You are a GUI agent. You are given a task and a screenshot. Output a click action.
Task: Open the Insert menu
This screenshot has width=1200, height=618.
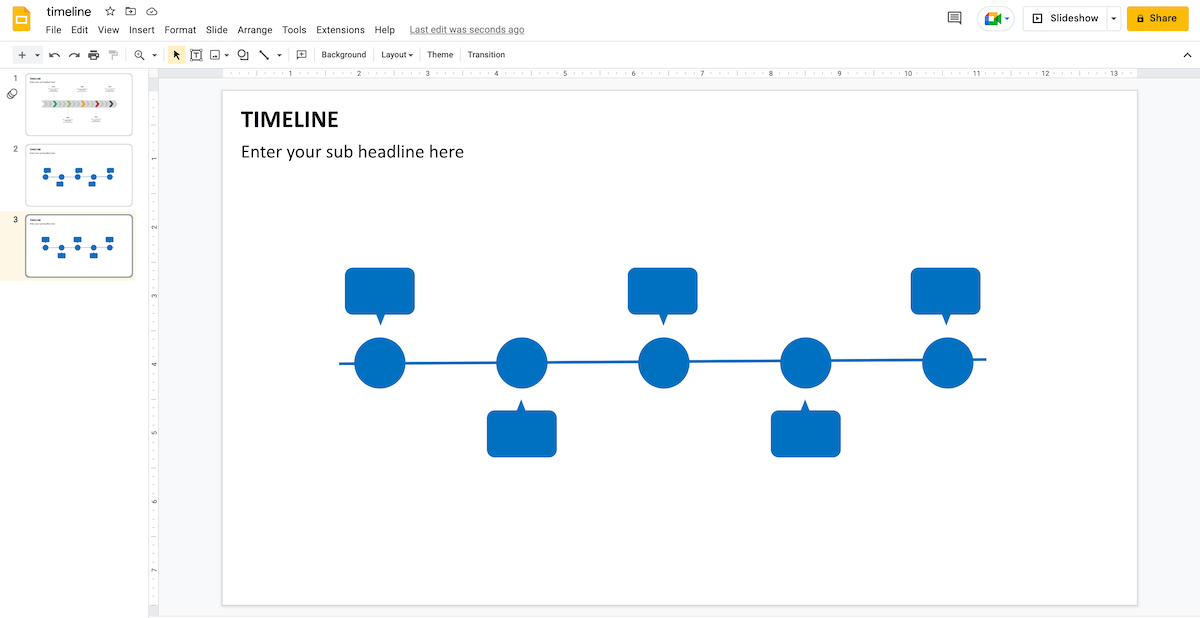142,30
